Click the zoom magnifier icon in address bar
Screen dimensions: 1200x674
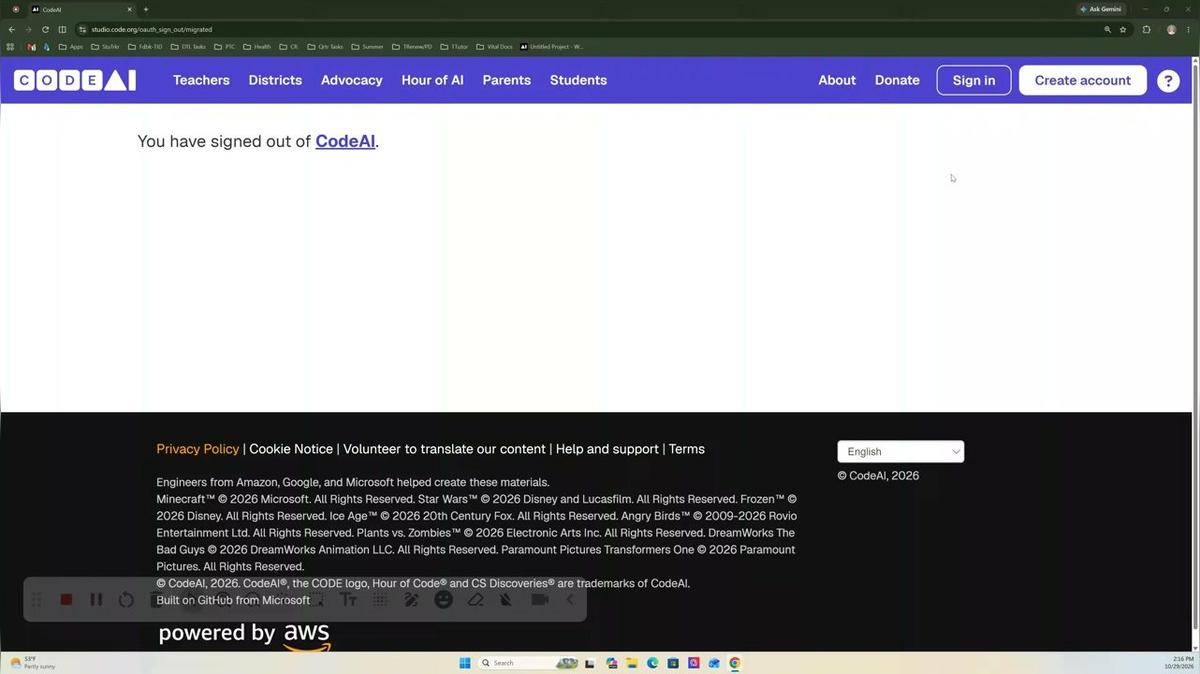[1107, 30]
